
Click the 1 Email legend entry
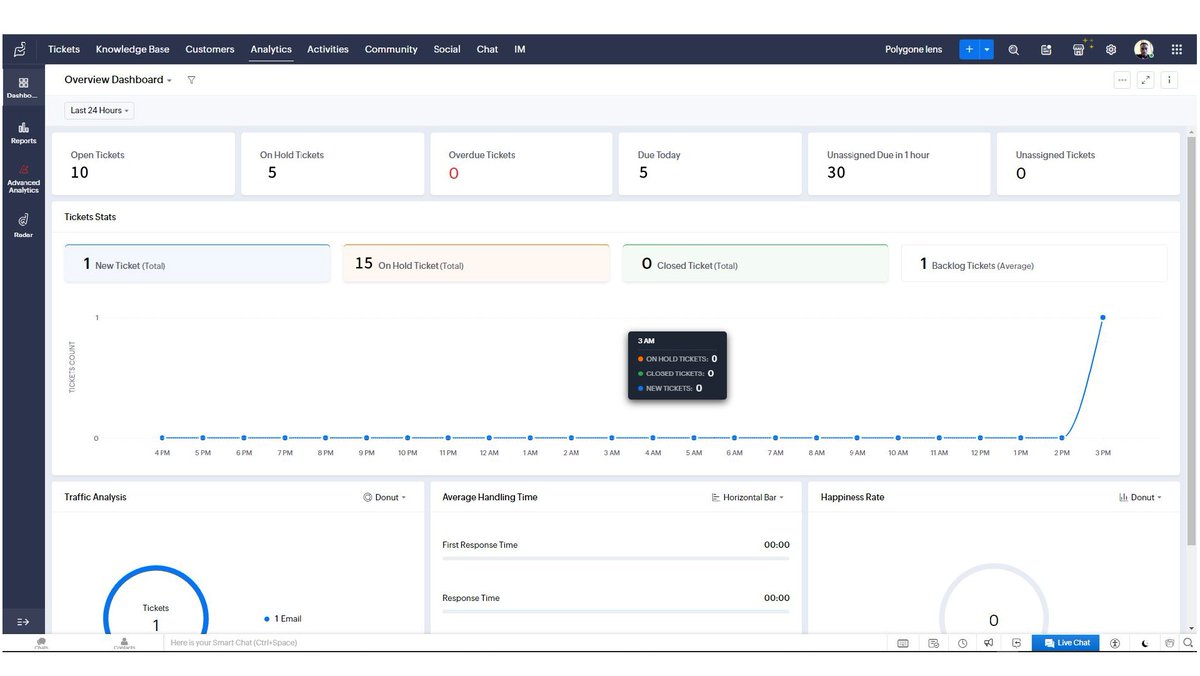point(283,619)
